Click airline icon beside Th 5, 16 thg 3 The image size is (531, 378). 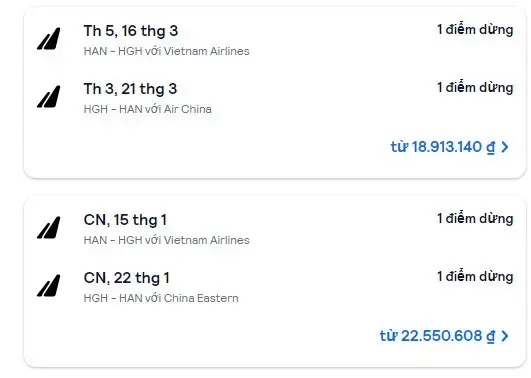[x=49, y=39]
